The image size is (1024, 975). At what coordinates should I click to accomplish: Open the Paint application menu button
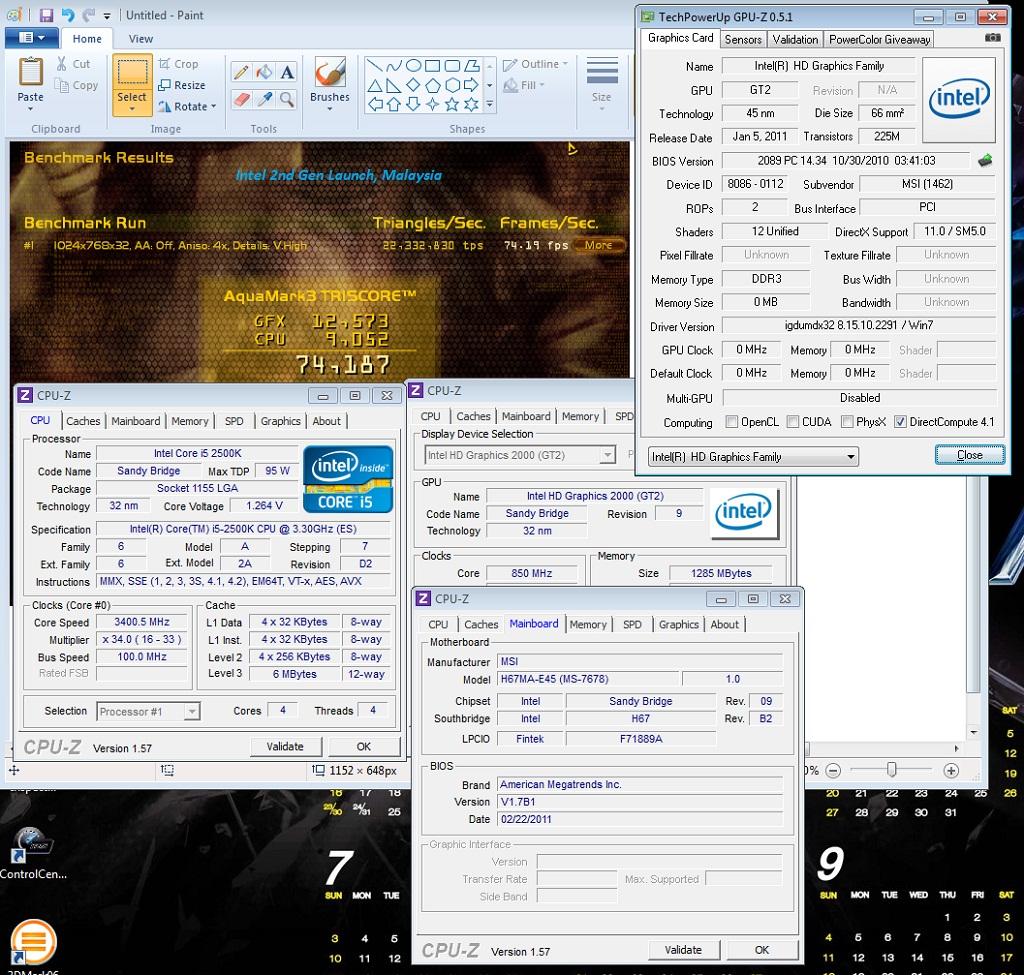tap(32, 38)
